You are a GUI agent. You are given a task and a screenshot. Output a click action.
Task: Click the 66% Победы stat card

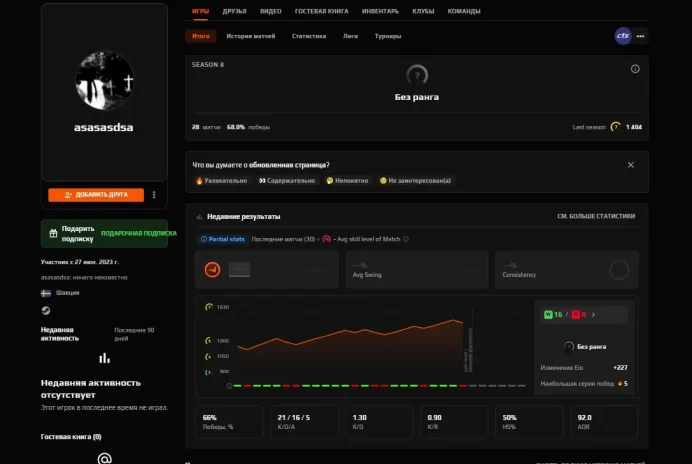tap(229, 422)
